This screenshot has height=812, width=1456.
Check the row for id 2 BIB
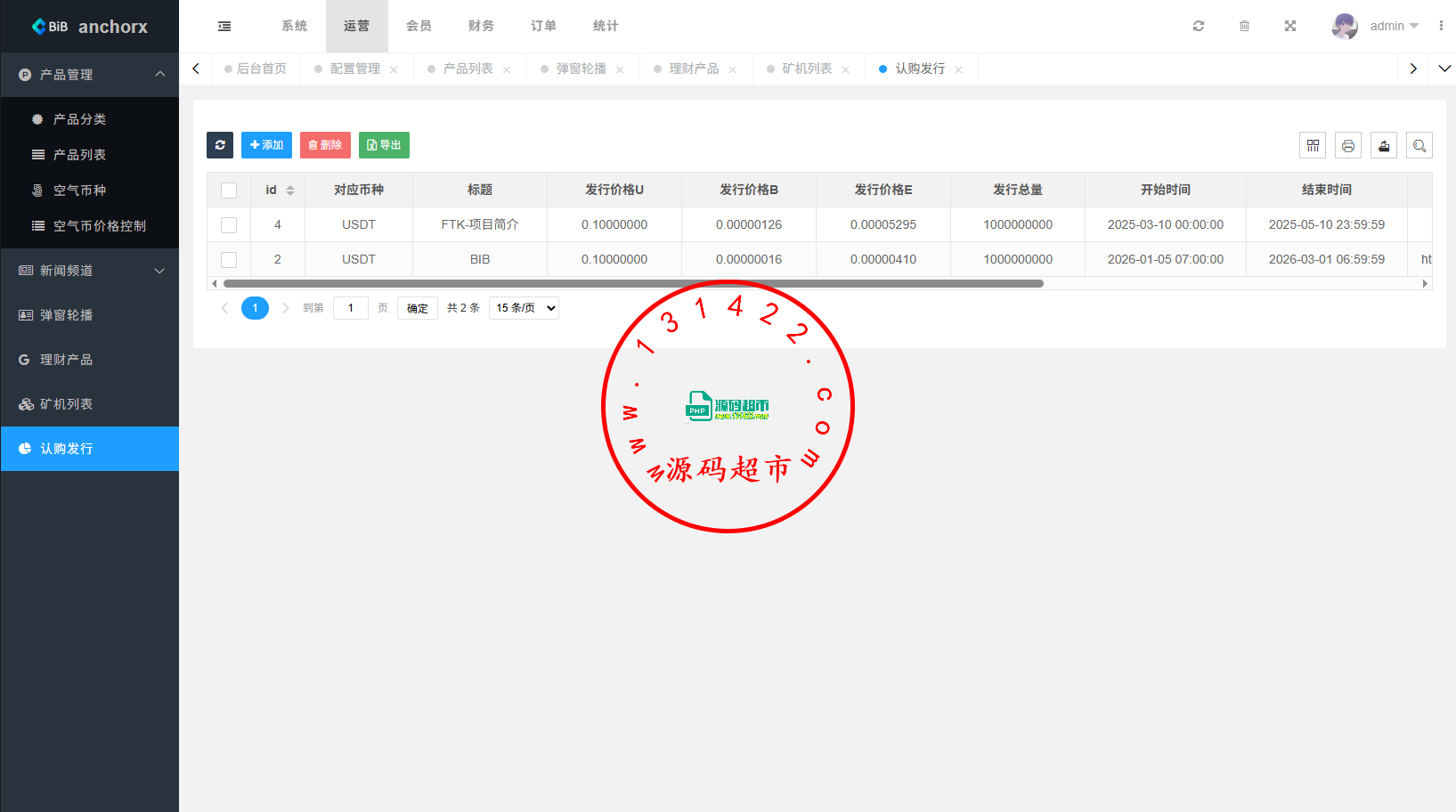pyautogui.click(x=229, y=259)
